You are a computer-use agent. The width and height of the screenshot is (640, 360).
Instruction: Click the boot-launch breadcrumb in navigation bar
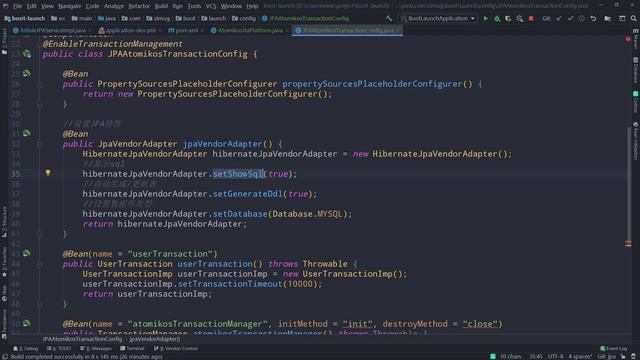tap(24, 18)
